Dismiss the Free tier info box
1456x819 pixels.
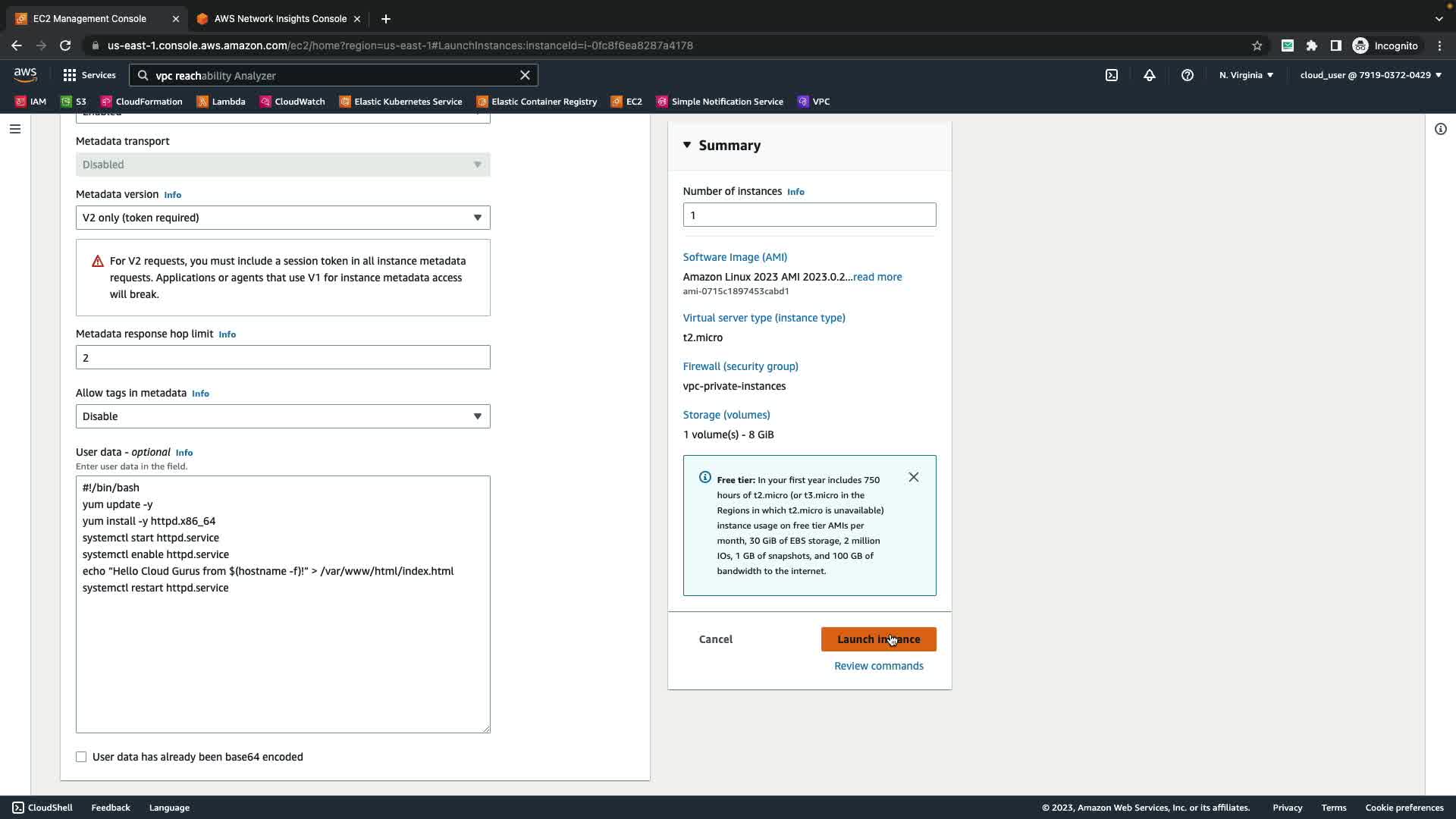coord(913,477)
